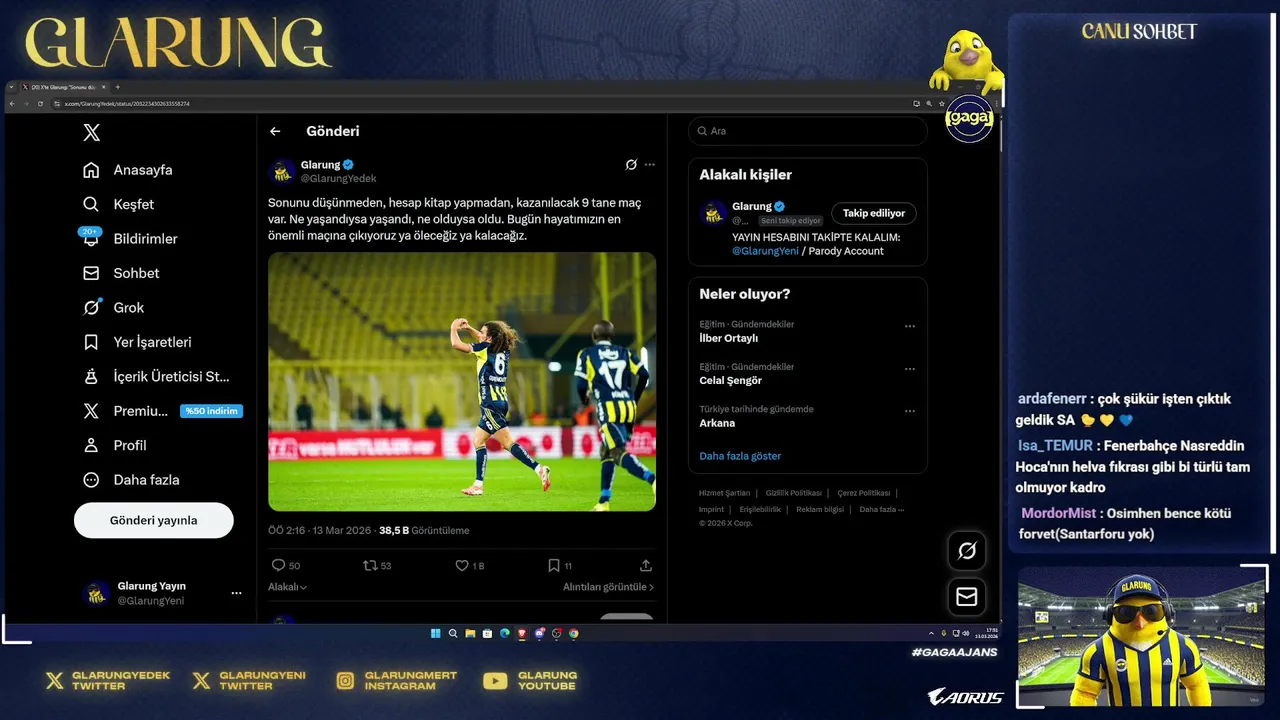This screenshot has width=1280, height=720.
Task: Click the X logo in the sidebar
Action: click(91, 133)
